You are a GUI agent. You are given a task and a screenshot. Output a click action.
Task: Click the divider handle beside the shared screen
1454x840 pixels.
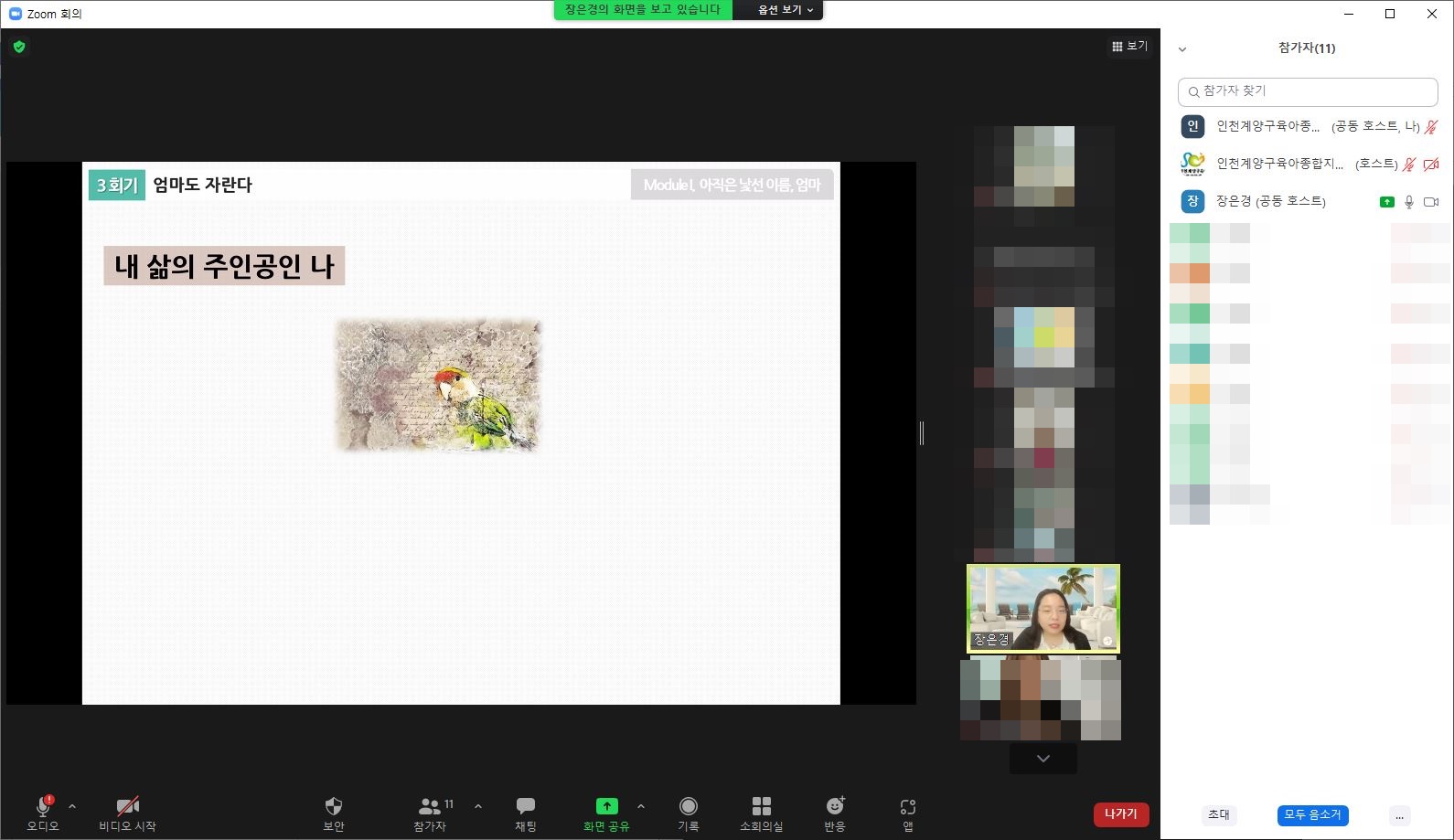tap(922, 433)
